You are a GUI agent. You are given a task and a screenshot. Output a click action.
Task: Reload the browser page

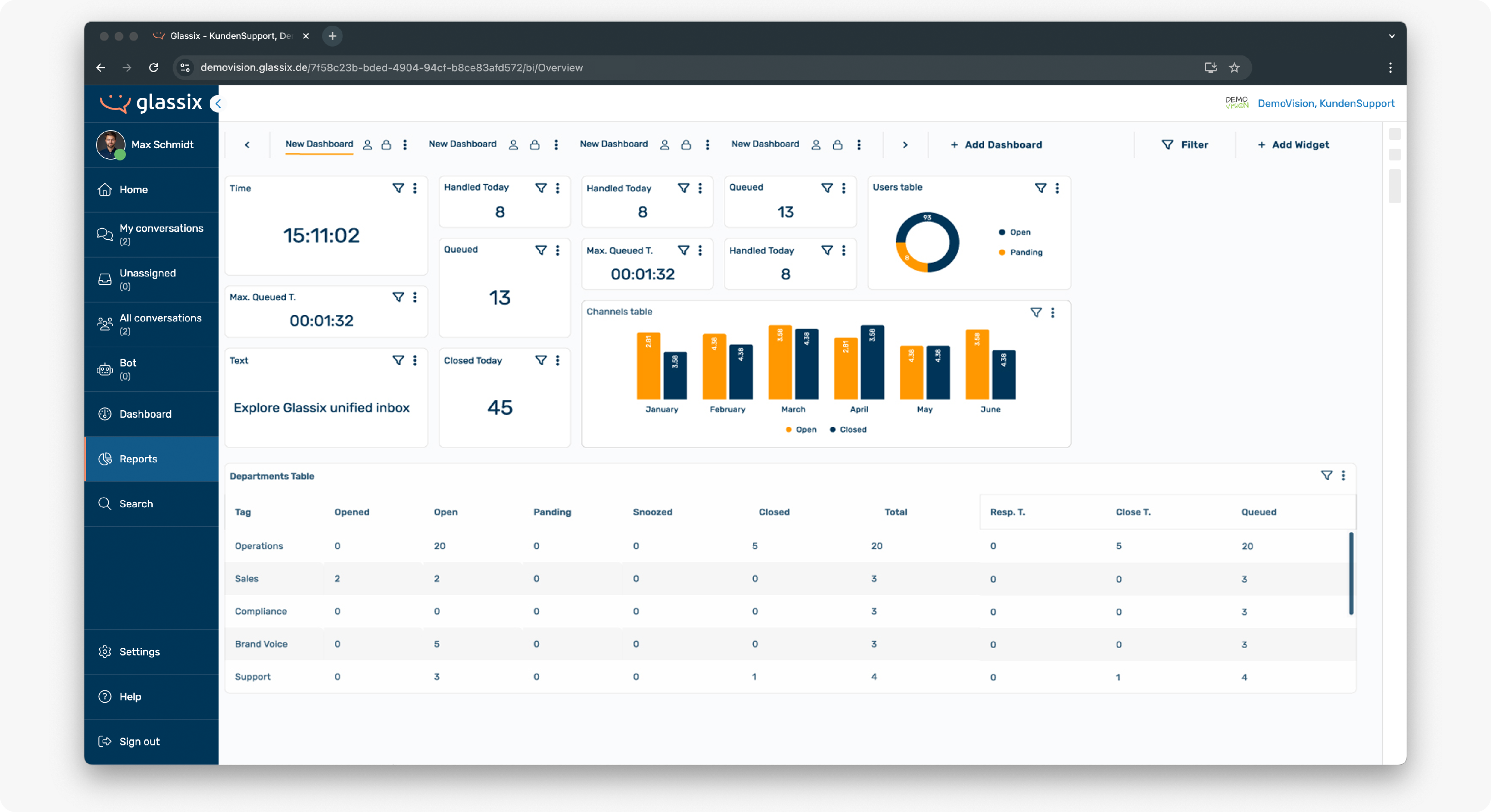[x=153, y=68]
